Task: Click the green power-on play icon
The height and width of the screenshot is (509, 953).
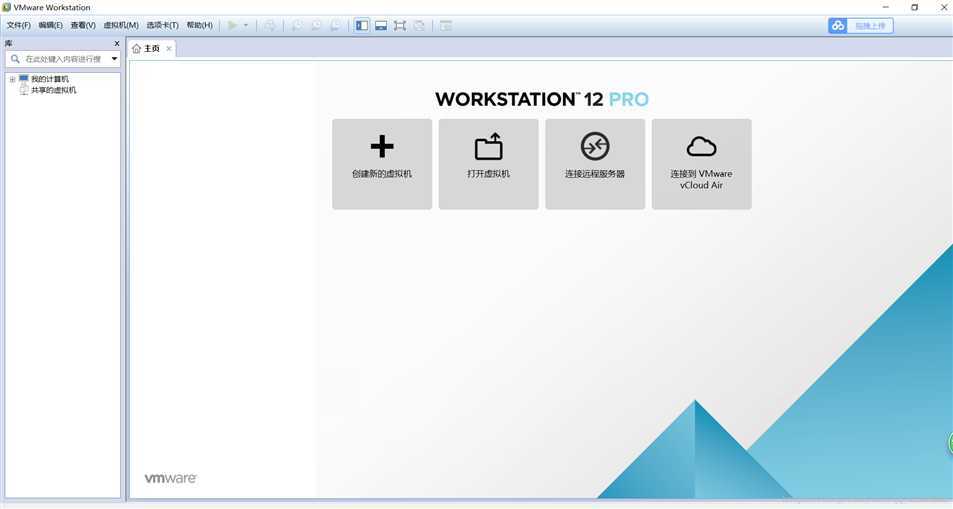Action: coord(232,26)
